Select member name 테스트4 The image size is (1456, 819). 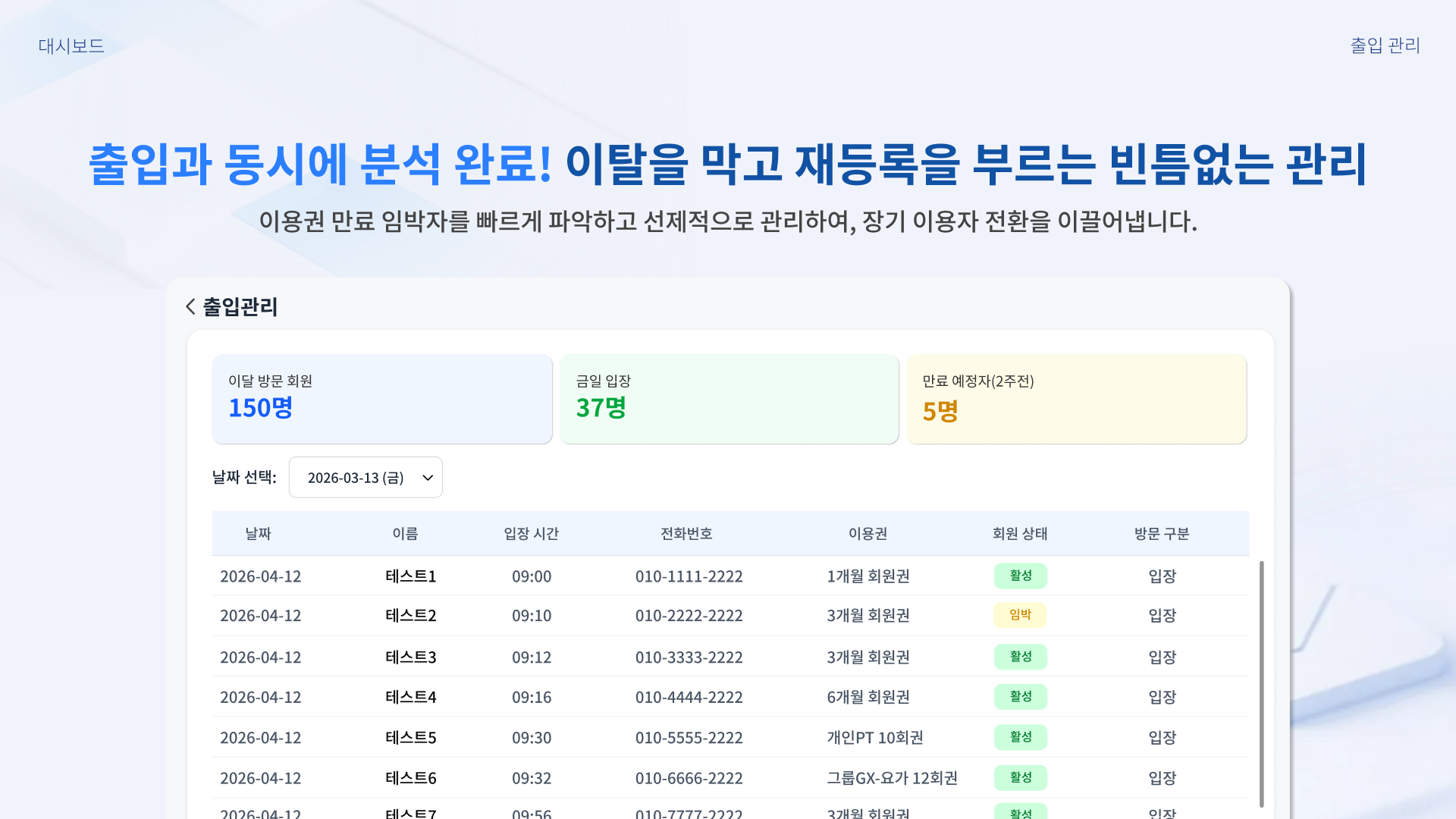411,697
